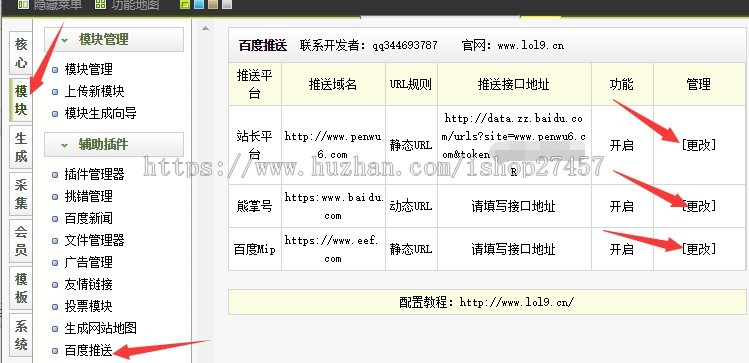Switch to the 核心 side tab
The width and height of the screenshot is (749, 363).
point(21,53)
